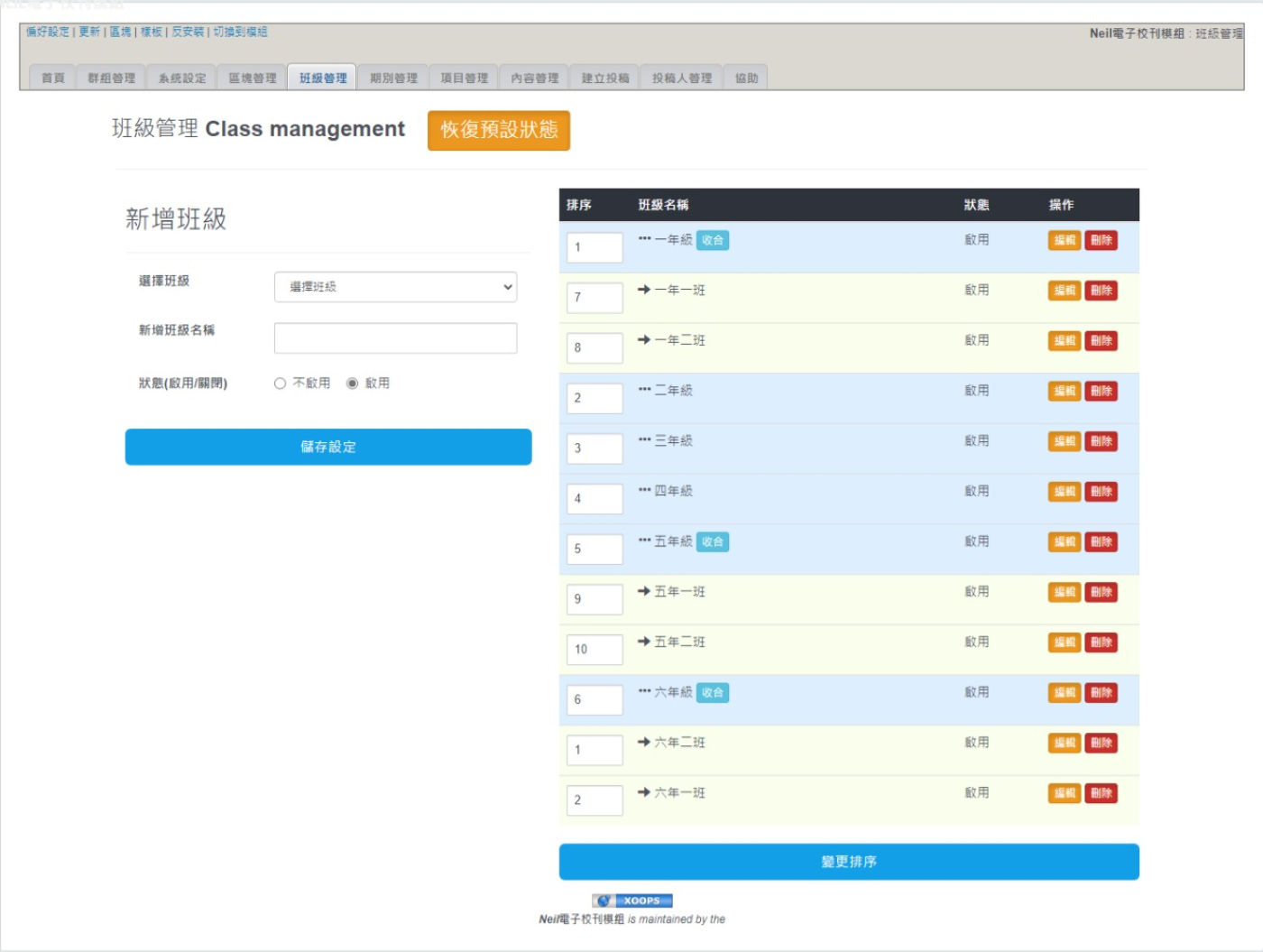Image resolution: width=1263 pixels, height=952 pixels.
Task: Click edit icon button for 二年級 row
Action: (x=1065, y=391)
